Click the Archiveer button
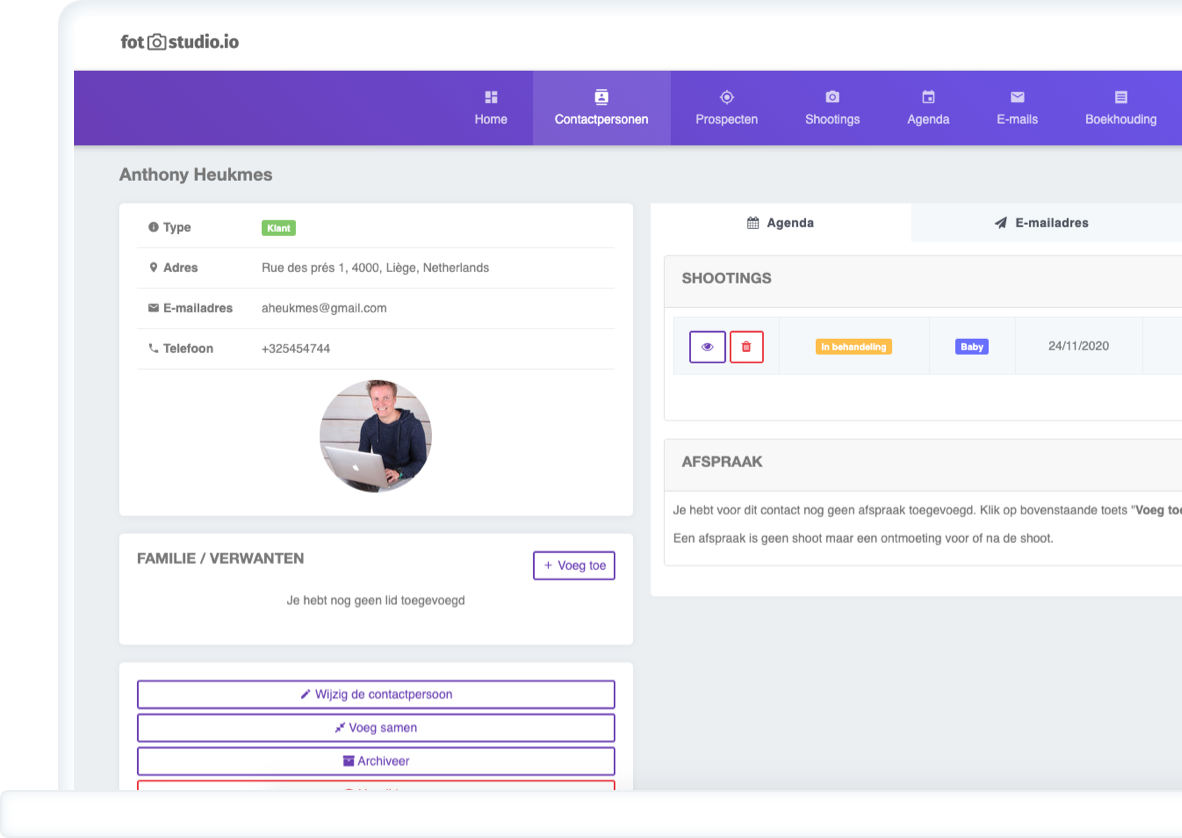1182x838 pixels. (x=376, y=761)
